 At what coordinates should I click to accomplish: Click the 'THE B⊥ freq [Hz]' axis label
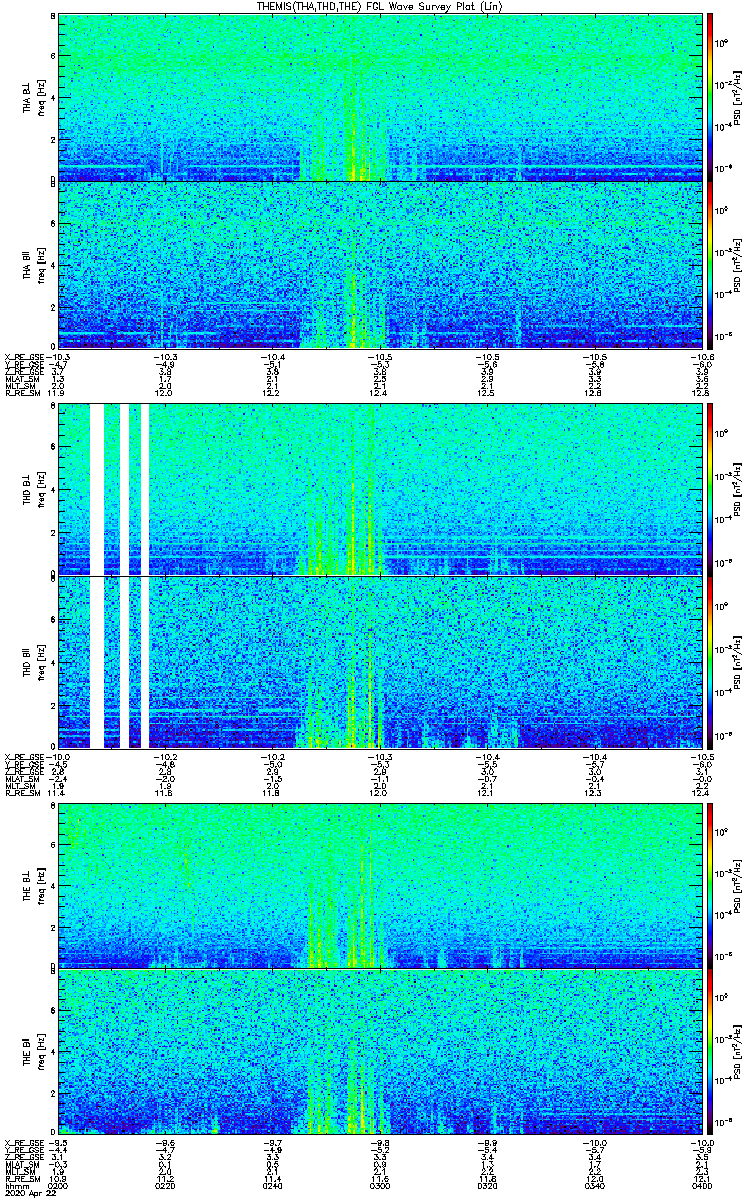pyautogui.click(x=33, y=885)
